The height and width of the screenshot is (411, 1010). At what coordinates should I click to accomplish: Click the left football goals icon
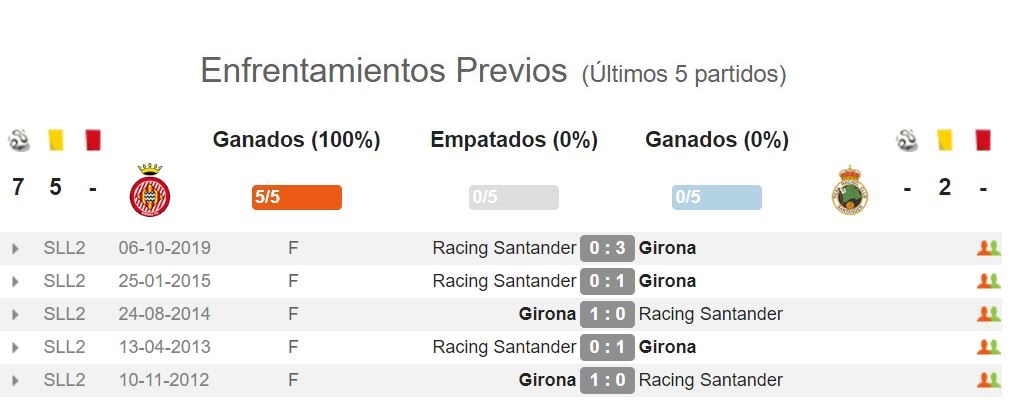(19, 140)
